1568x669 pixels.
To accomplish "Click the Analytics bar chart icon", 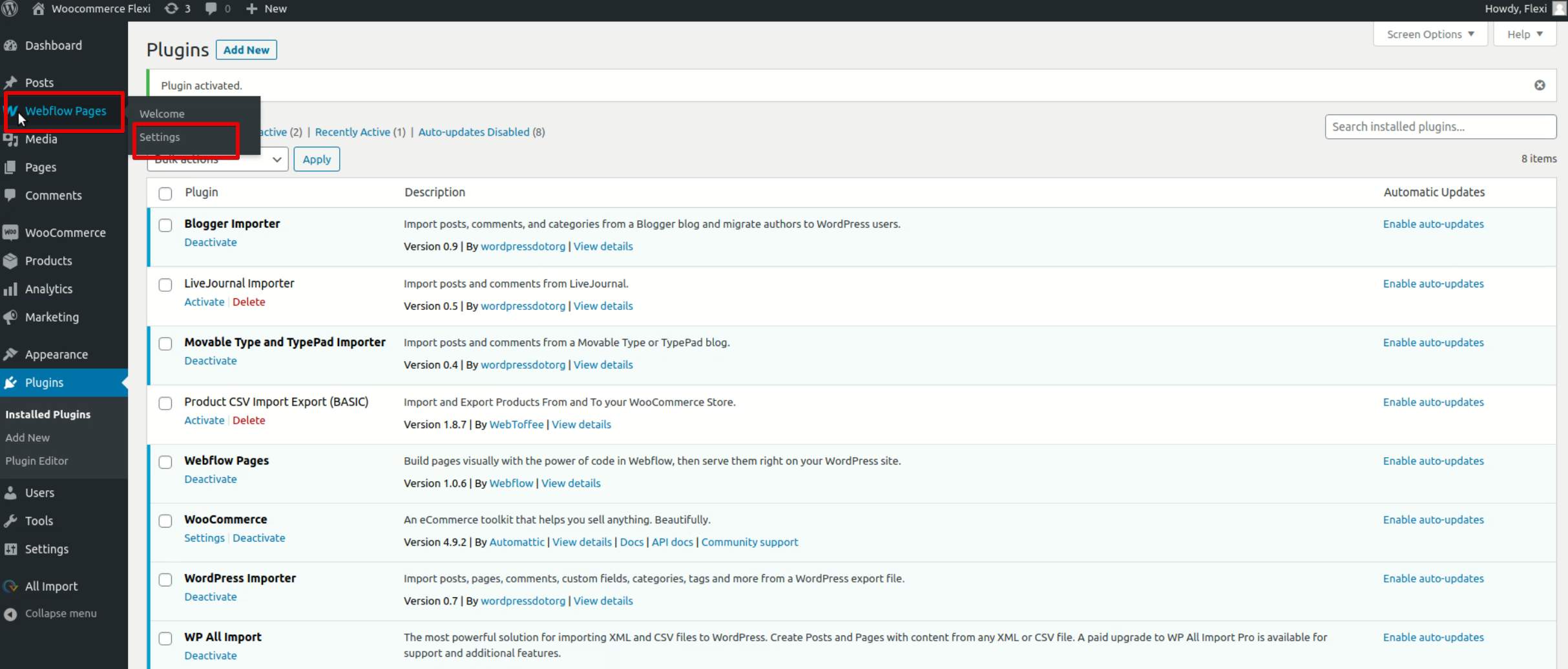I will pos(10,289).
